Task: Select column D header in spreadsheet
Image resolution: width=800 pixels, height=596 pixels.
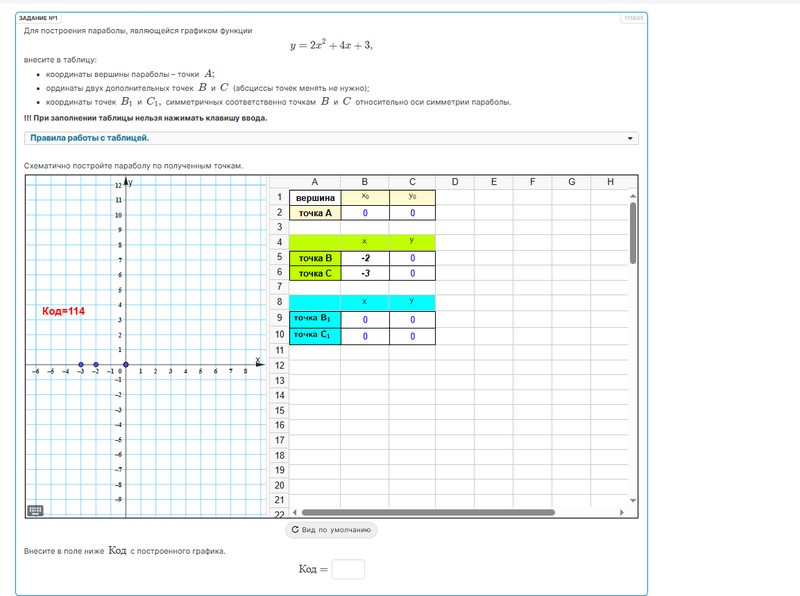Action: 454,182
